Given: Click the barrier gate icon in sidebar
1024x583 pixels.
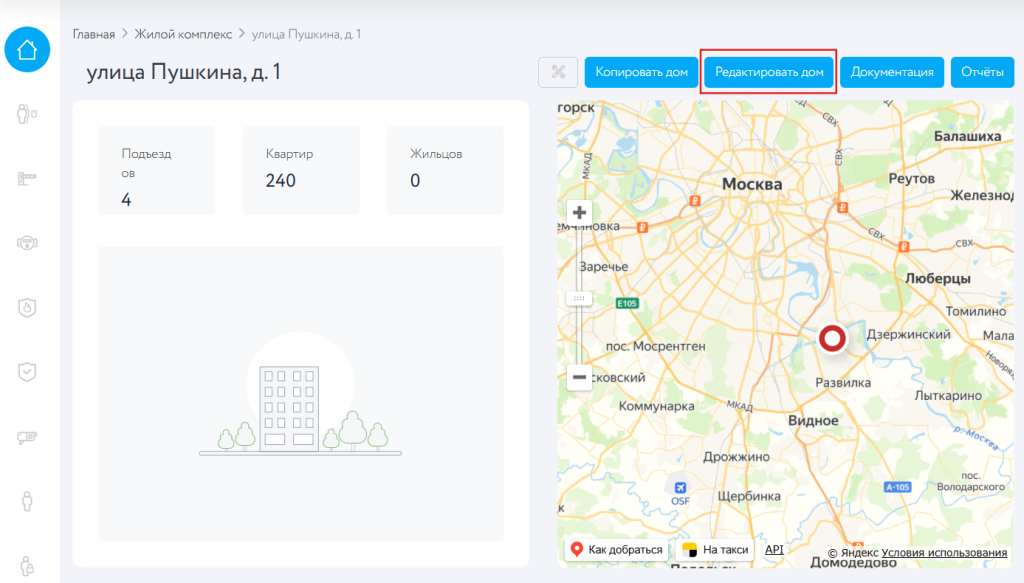Looking at the screenshot, I should point(27,178).
